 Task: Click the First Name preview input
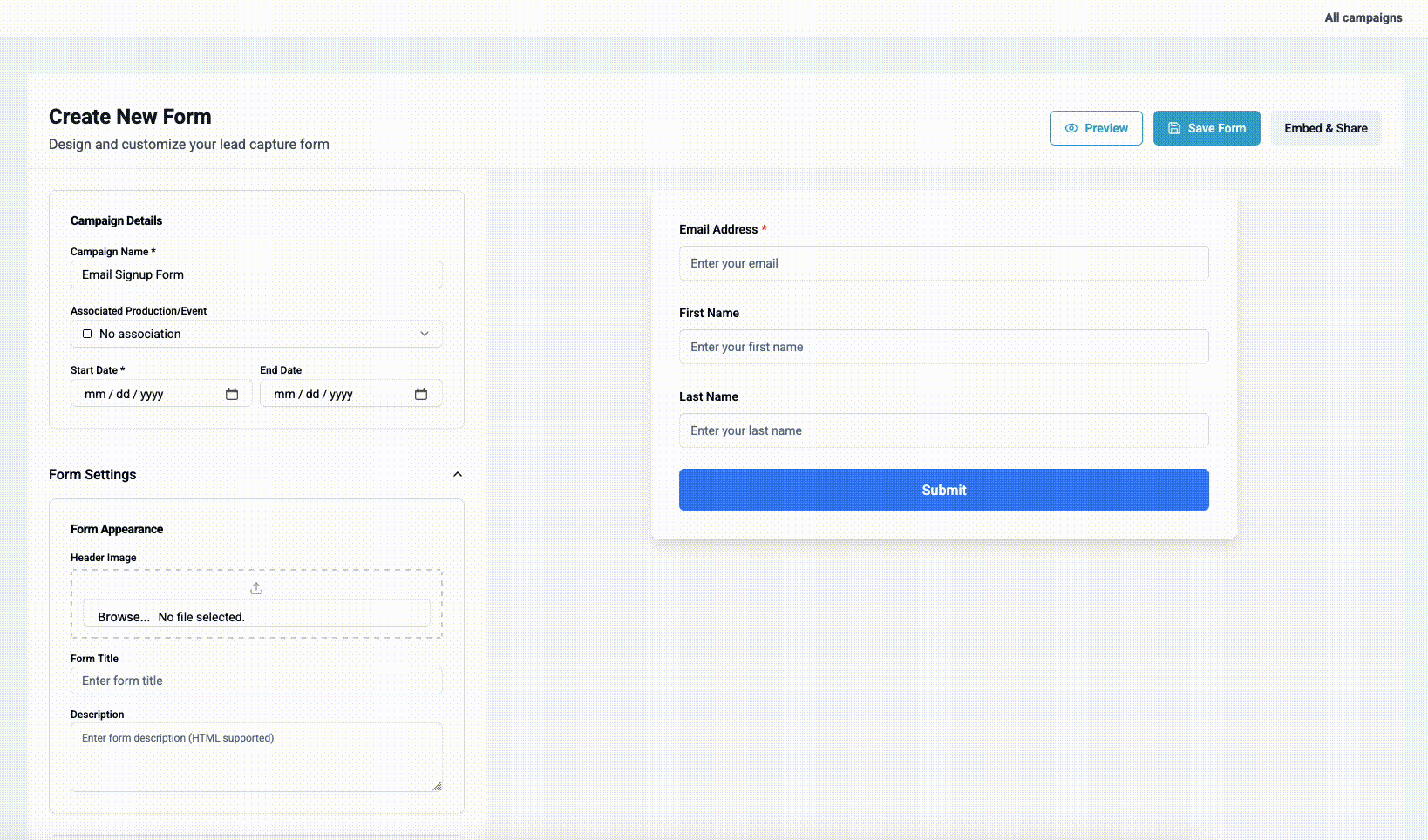coord(943,347)
